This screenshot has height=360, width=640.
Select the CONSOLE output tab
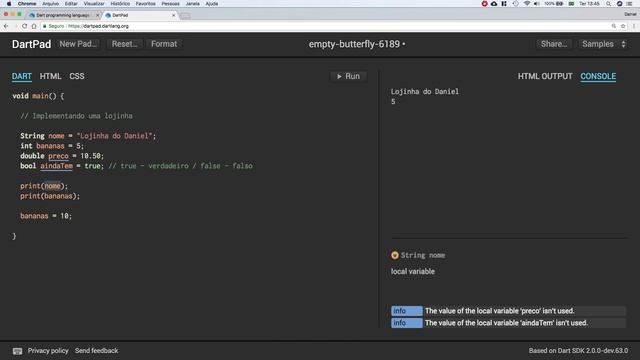(x=598, y=76)
